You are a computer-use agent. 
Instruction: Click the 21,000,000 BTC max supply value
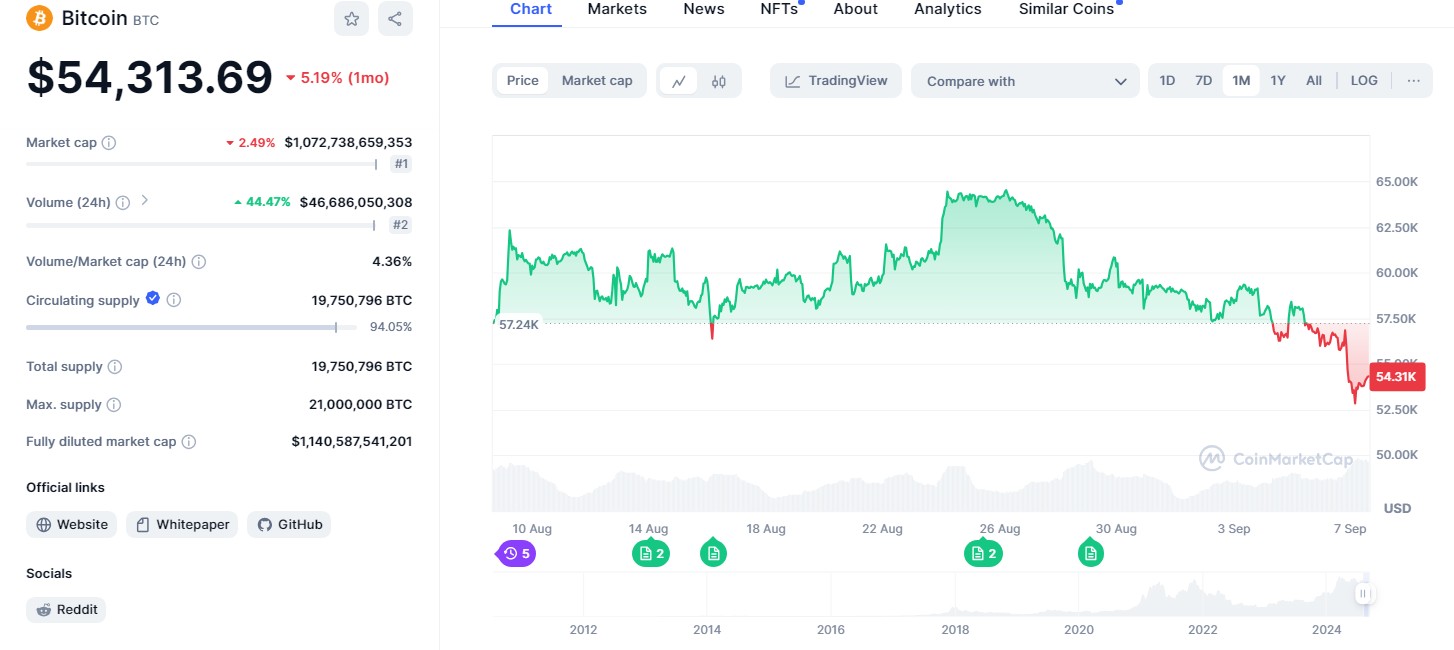360,405
